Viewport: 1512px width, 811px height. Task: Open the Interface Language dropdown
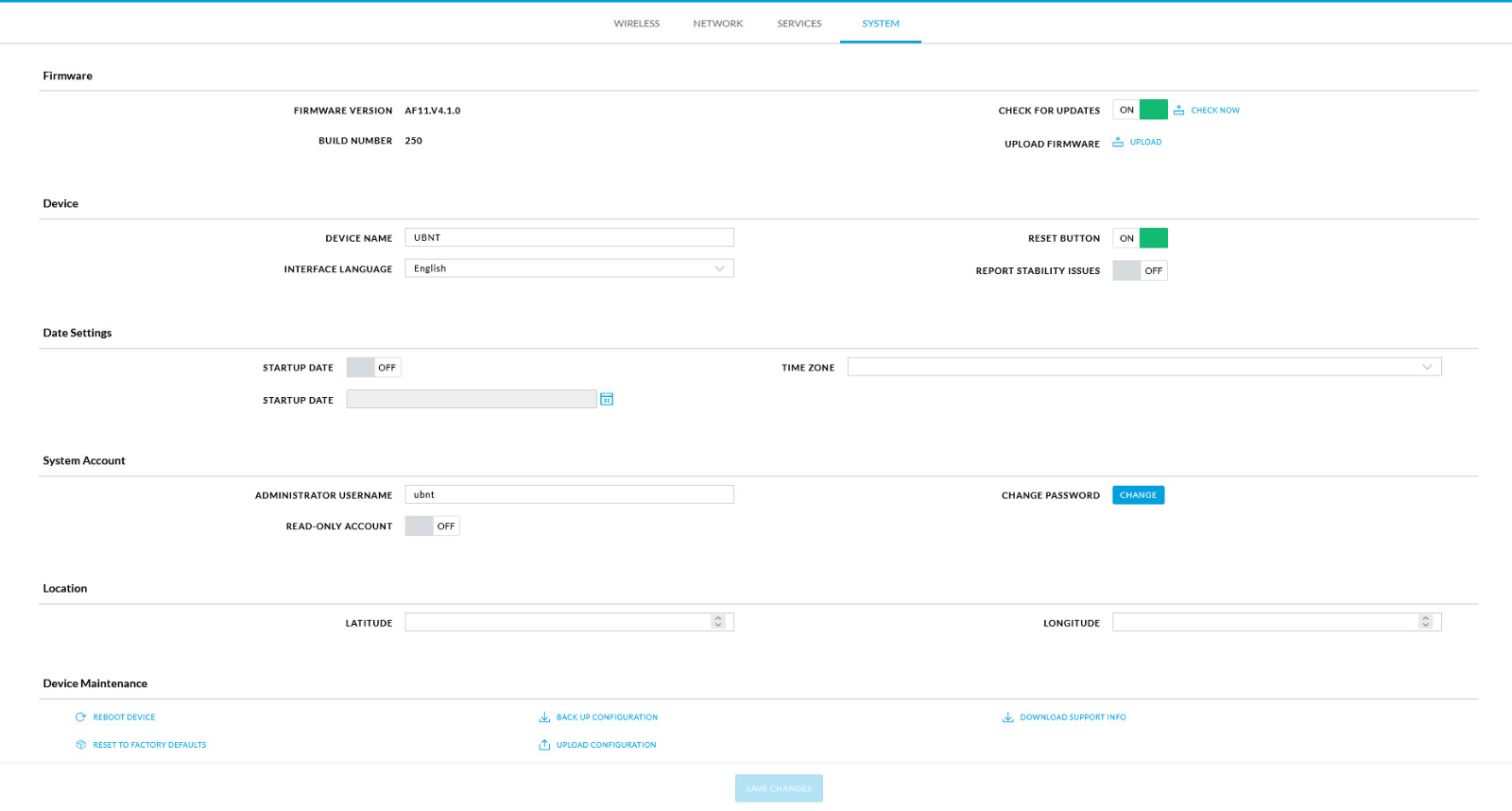pos(569,268)
